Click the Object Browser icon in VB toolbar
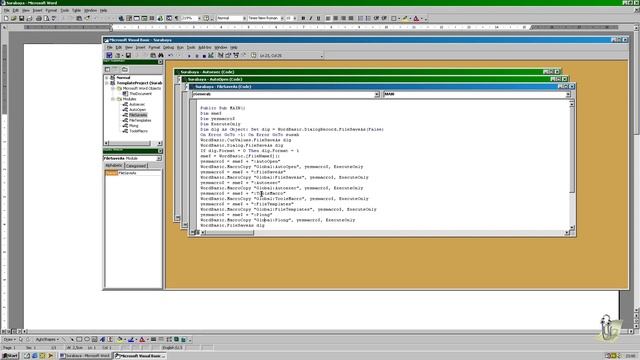Viewport: 640px width, 360px height. 236,55
